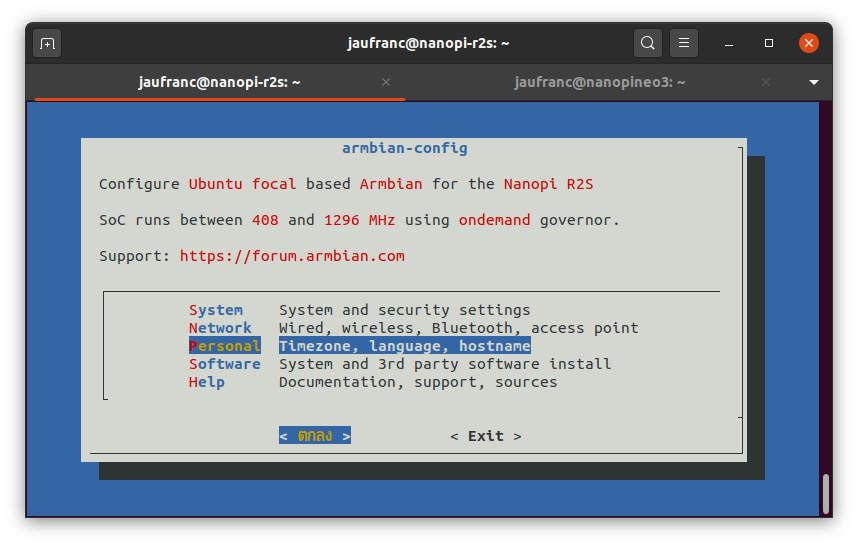The height and width of the screenshot is (546, 858).
Task: Click the '1296 MHz' frequency value
Action: tap(360, 220)
